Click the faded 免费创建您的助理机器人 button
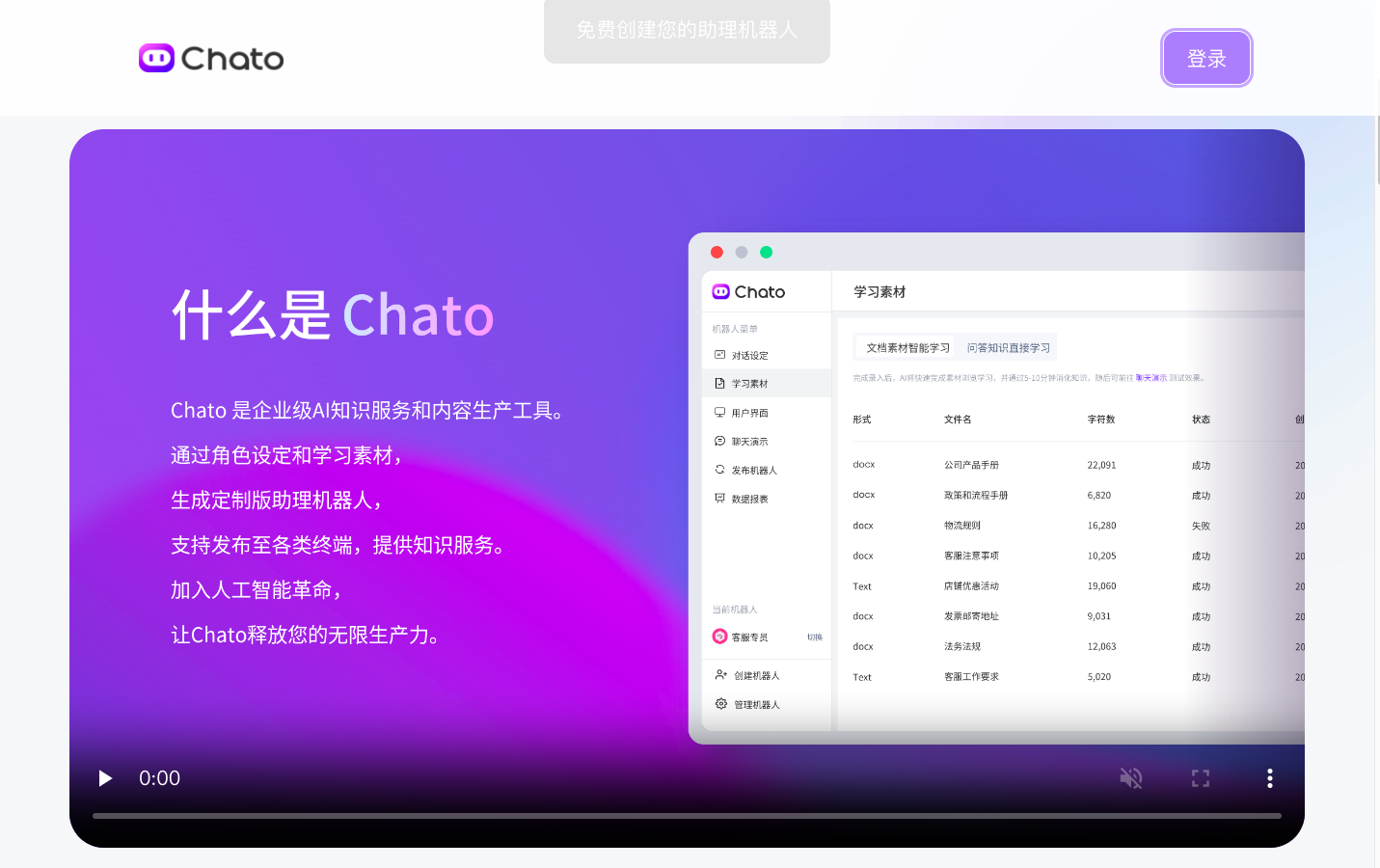This screenshot has height=868, width=1380. tap(687, 31)
